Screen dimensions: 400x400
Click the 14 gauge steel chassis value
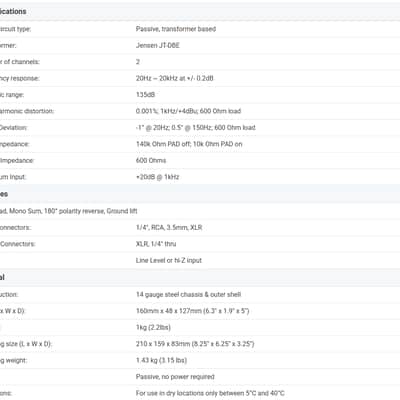[188, 295]
